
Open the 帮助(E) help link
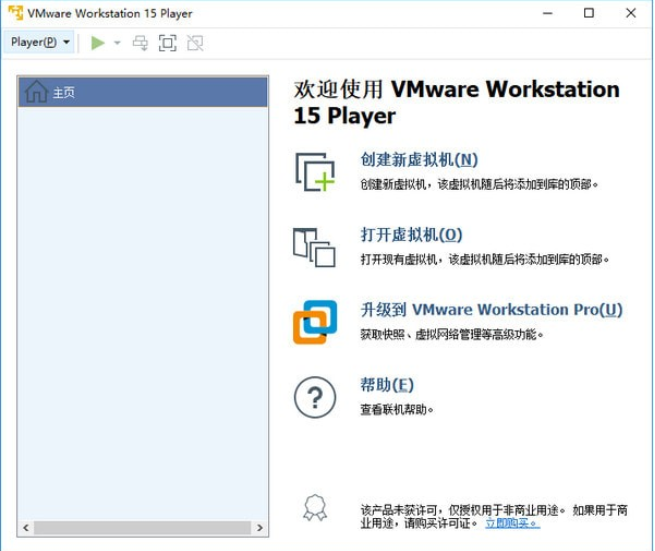point(387,385)
